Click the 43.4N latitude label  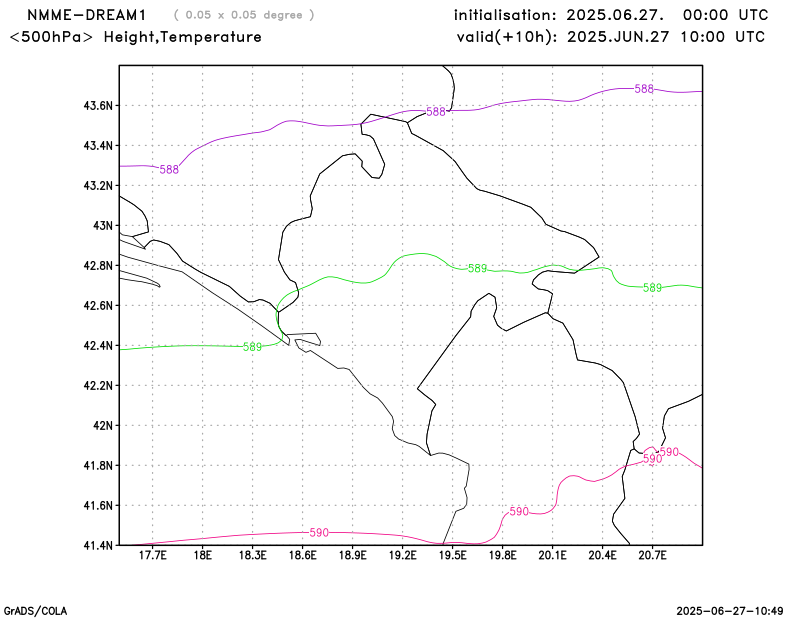[98, 146]
